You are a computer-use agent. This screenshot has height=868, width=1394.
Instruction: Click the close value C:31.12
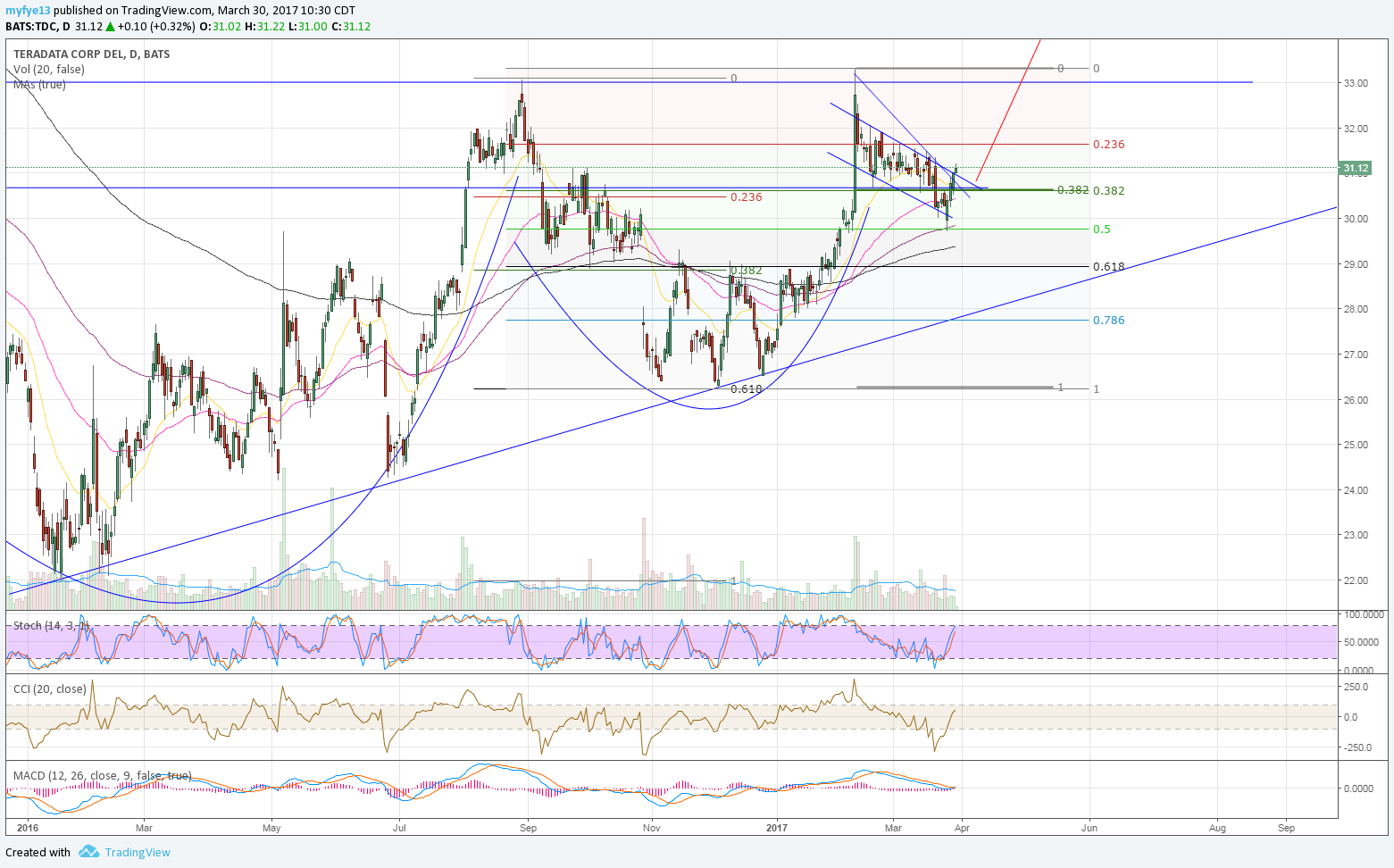coord(351,27)
